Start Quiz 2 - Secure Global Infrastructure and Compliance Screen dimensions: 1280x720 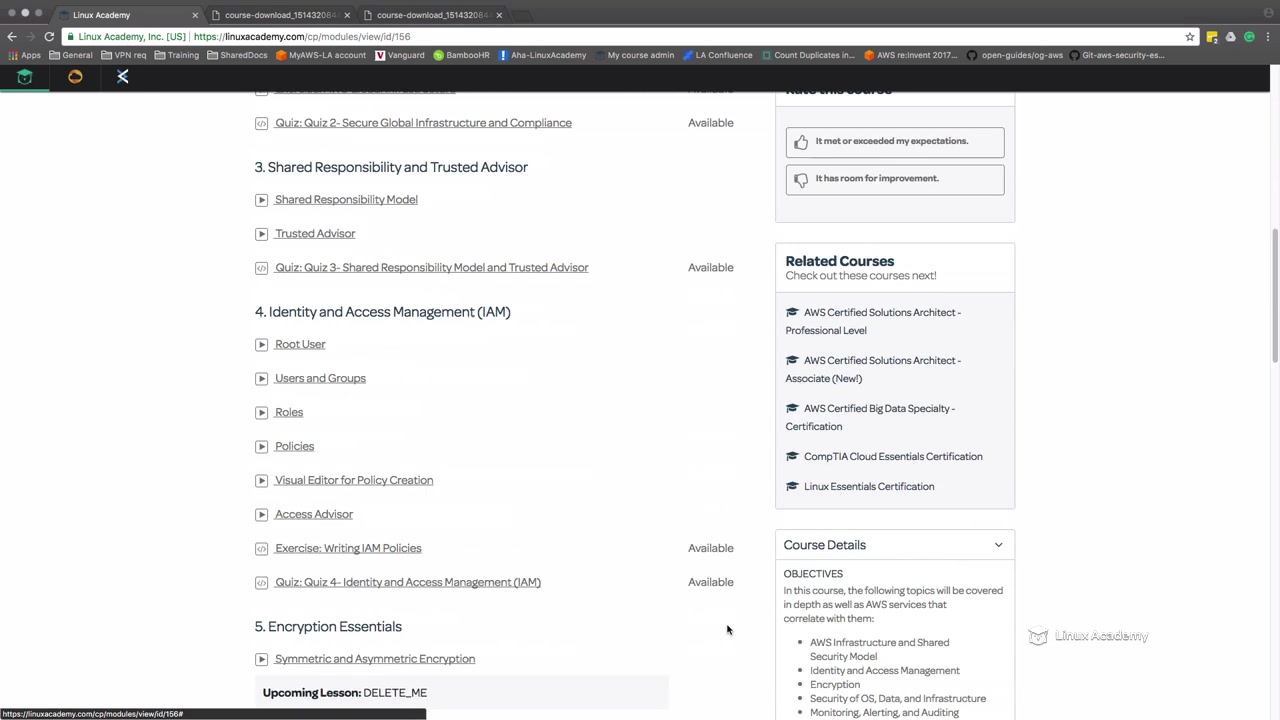point(423,123)
